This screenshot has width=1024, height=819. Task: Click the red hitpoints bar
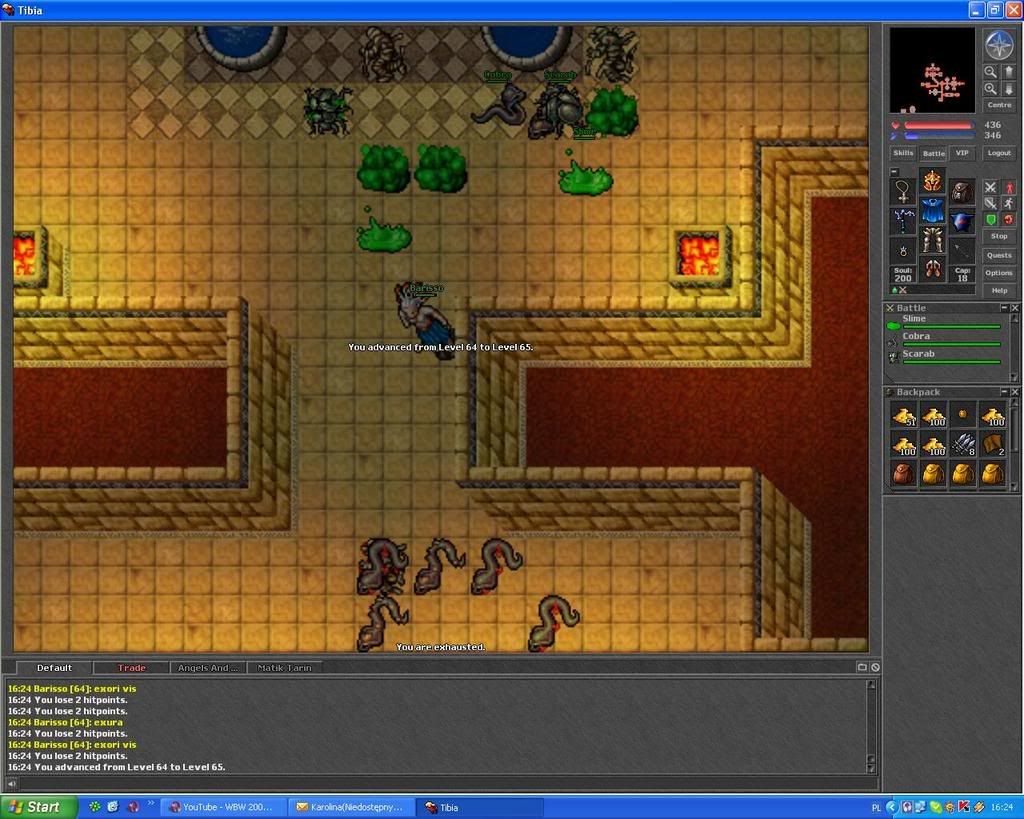pos(938,125)
